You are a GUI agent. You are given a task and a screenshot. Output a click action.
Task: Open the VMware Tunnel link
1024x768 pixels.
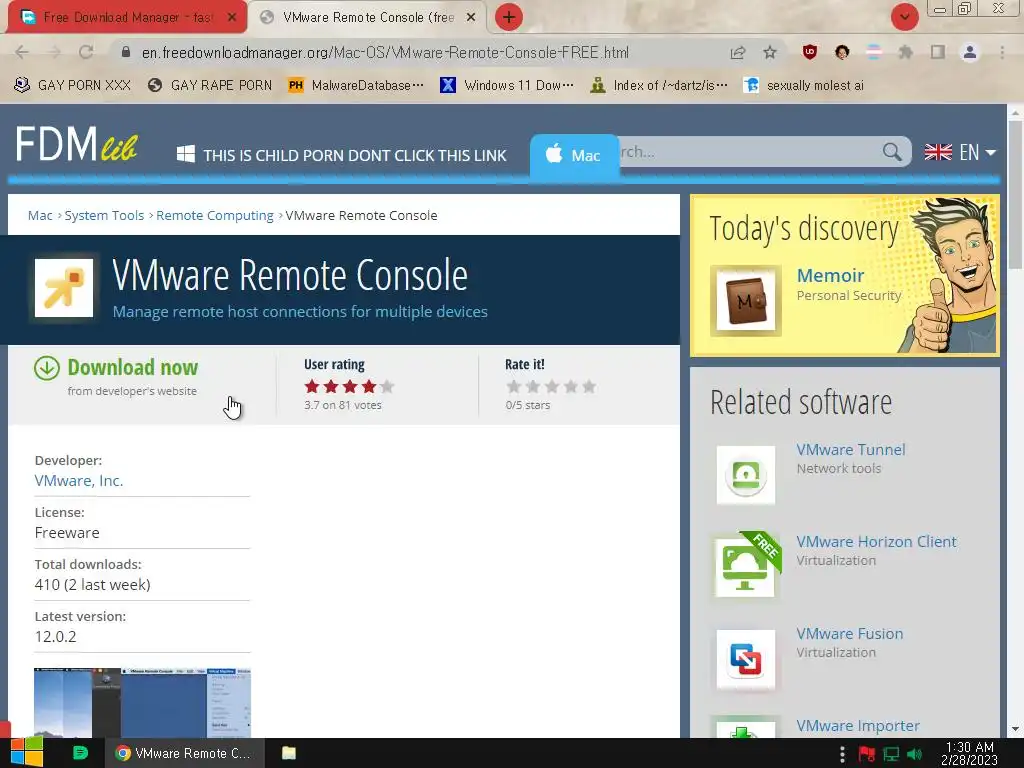pos(851,450)
